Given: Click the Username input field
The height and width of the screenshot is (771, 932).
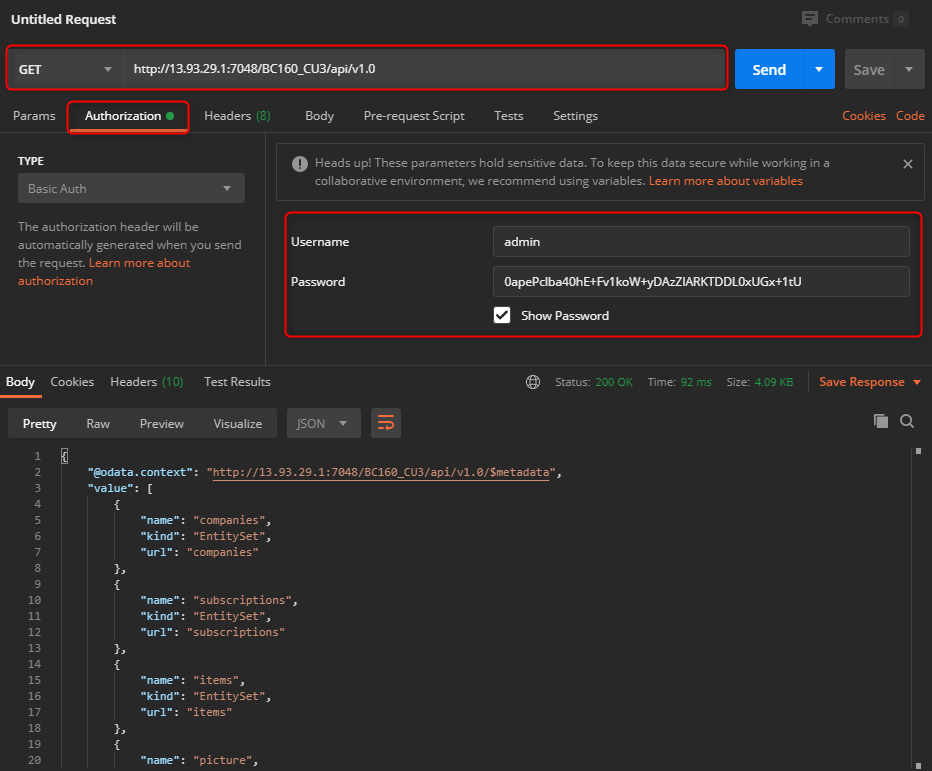Looking at the screenshot, I should pyautogui.click(x=700, y=241).
